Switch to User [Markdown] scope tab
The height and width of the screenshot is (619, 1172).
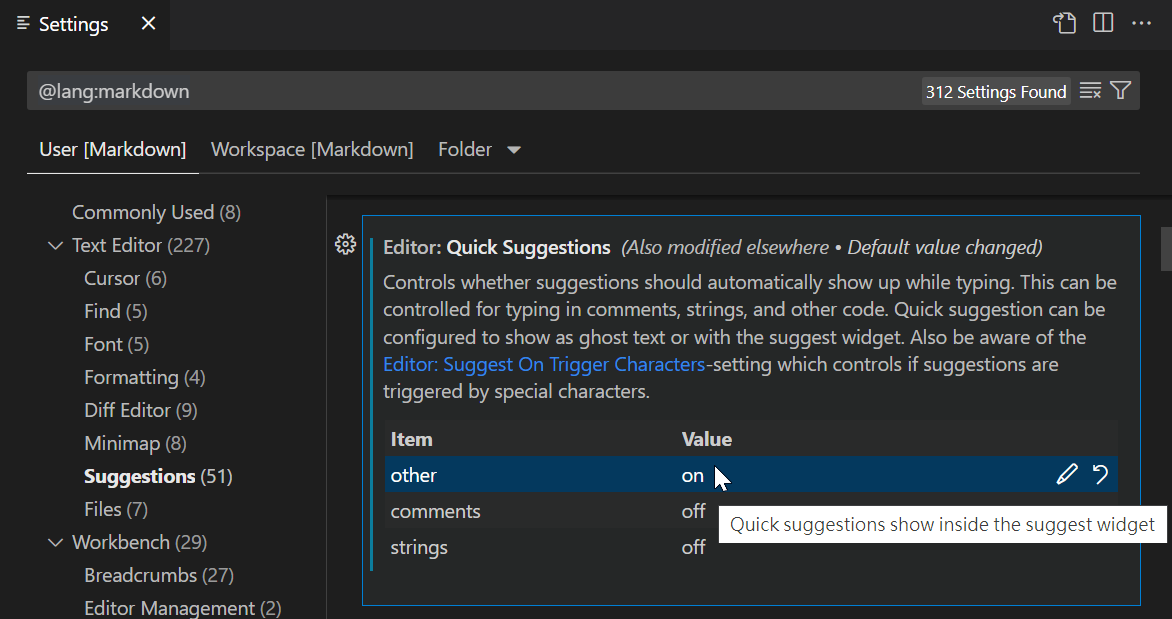113,150
